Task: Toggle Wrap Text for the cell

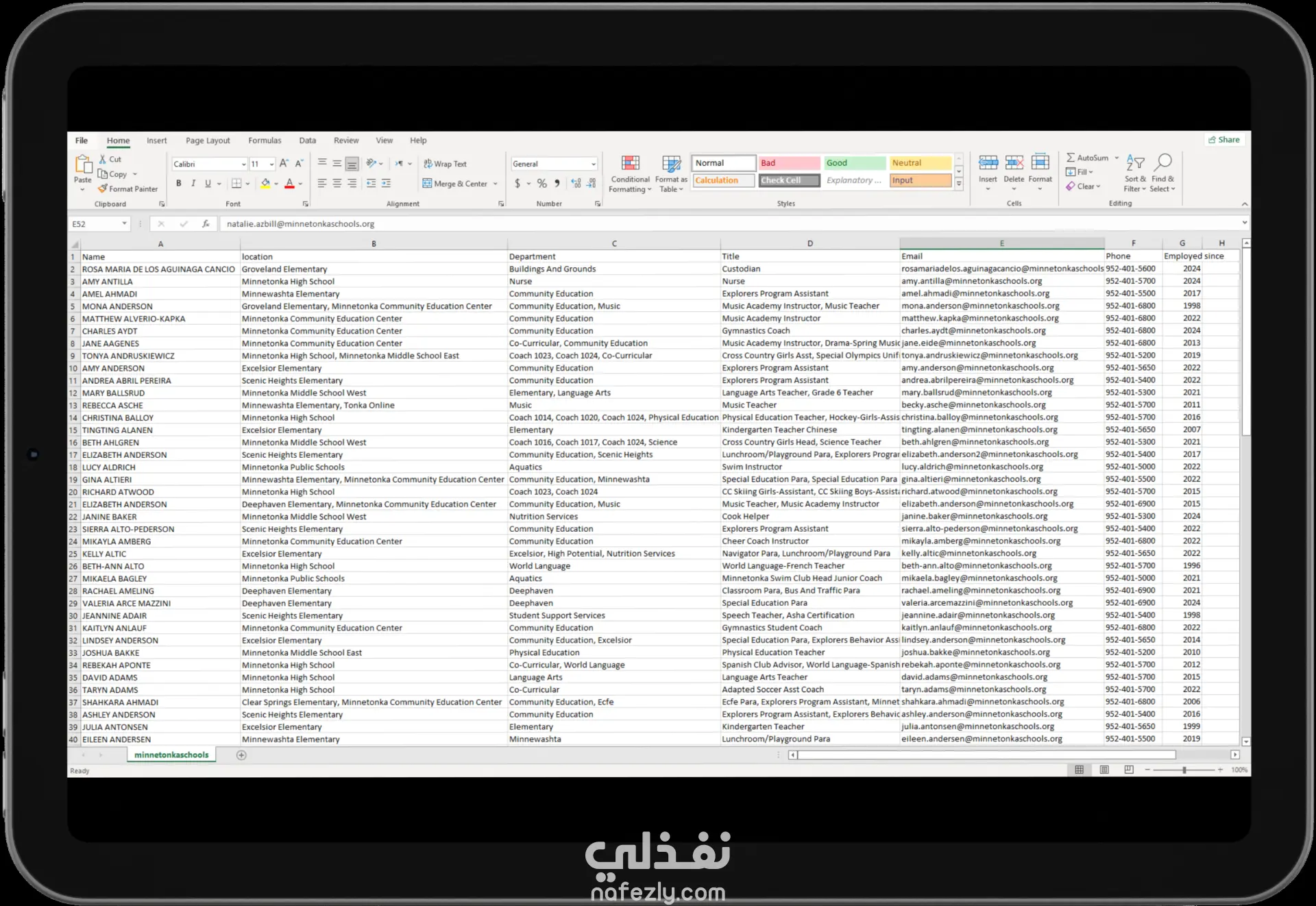Action: tap(445, 164)
